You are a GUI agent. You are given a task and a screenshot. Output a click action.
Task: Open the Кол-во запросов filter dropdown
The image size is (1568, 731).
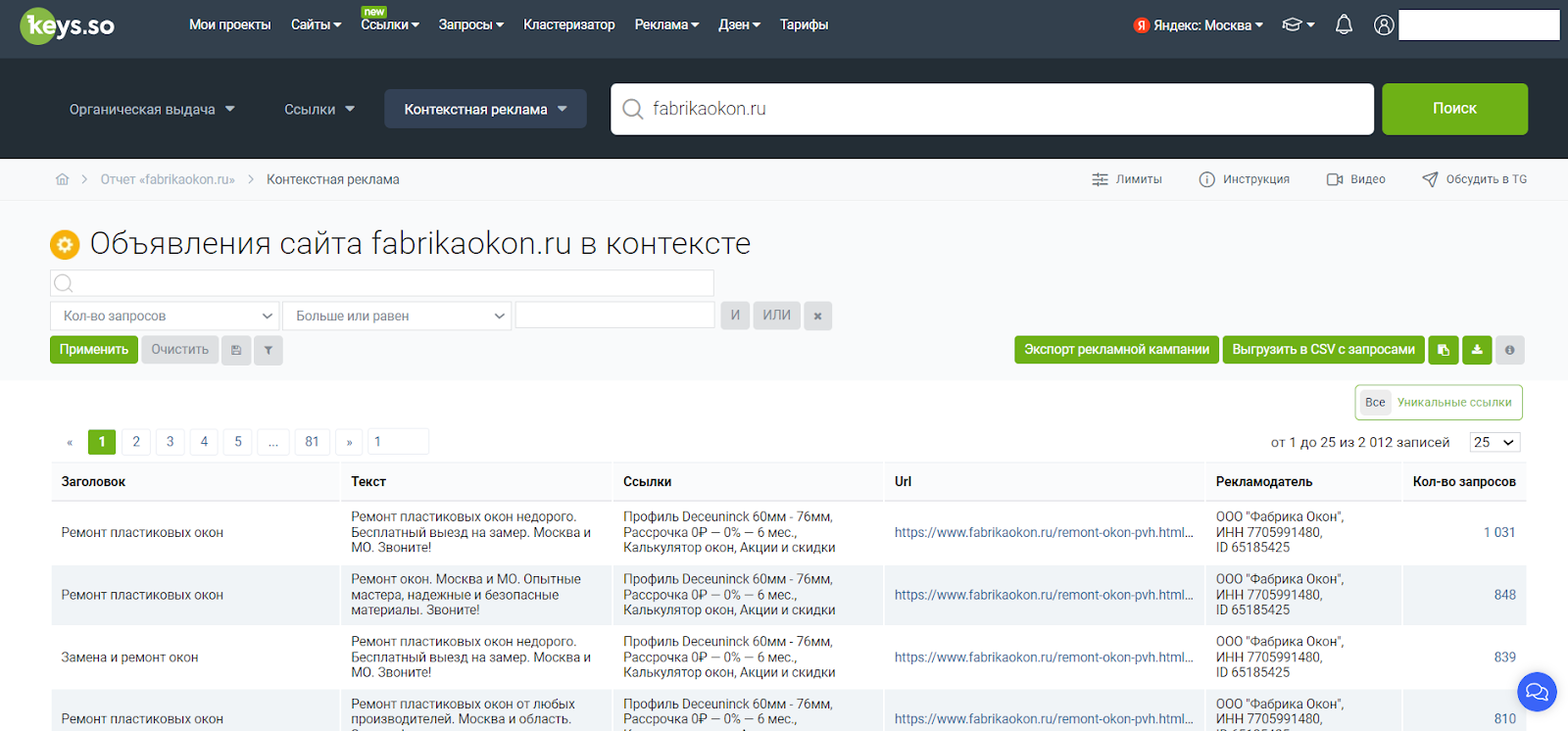click(165, 316)
